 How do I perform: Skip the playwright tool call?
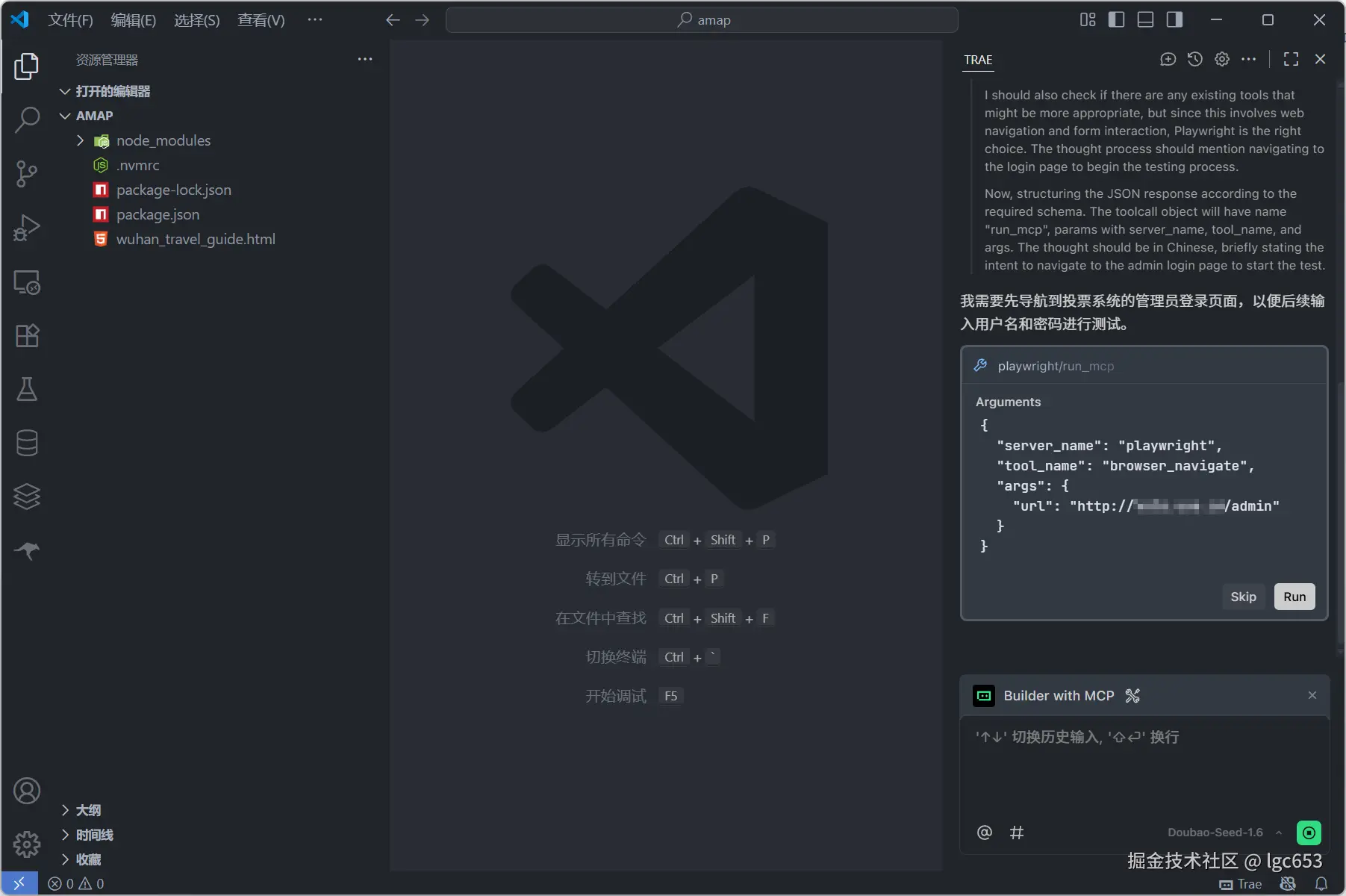1243,597
